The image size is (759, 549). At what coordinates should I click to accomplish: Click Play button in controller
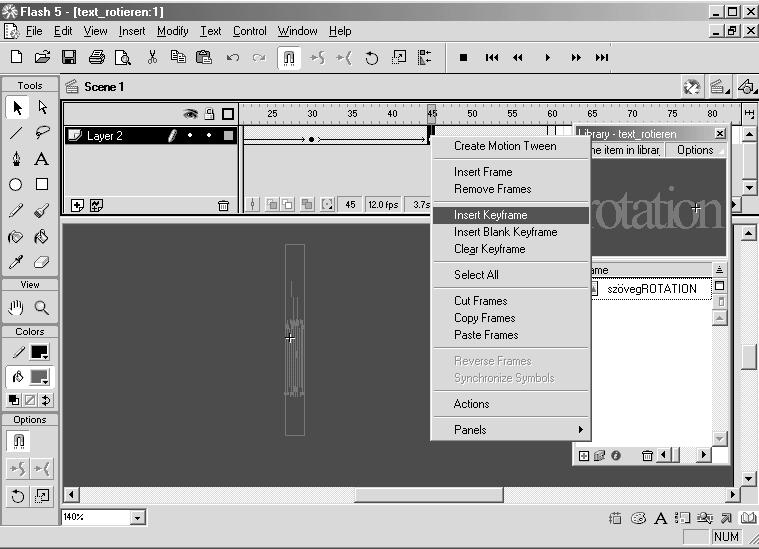(x=547, y=58)
